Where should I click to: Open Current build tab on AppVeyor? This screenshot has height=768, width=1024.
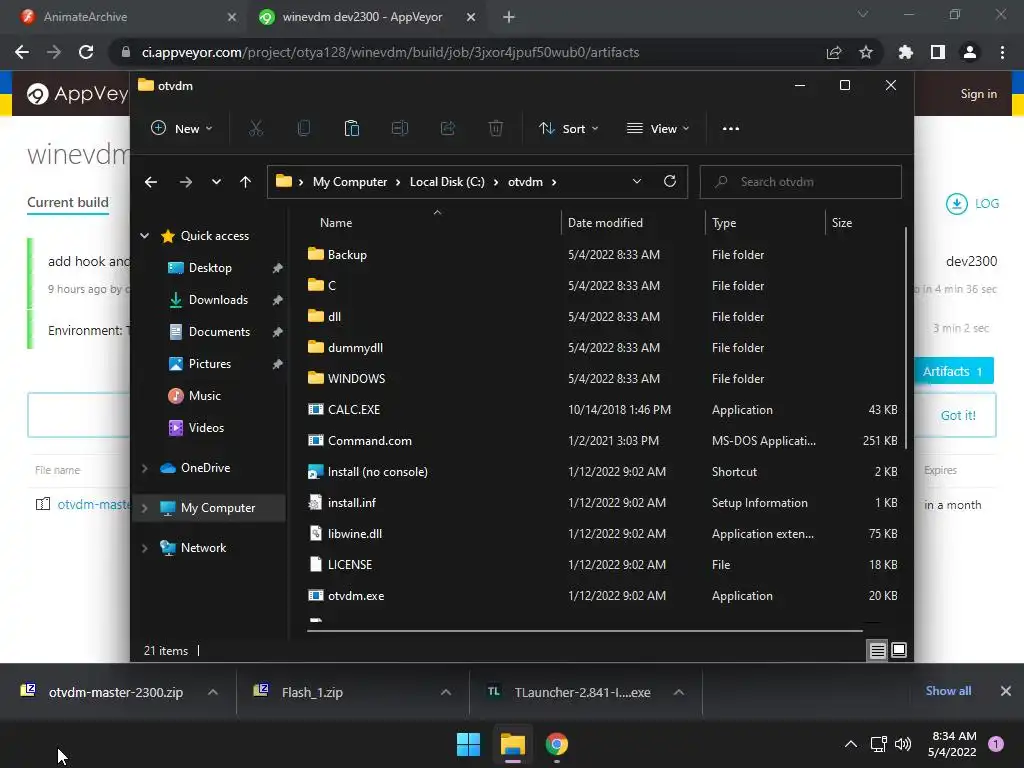(68, 202)
